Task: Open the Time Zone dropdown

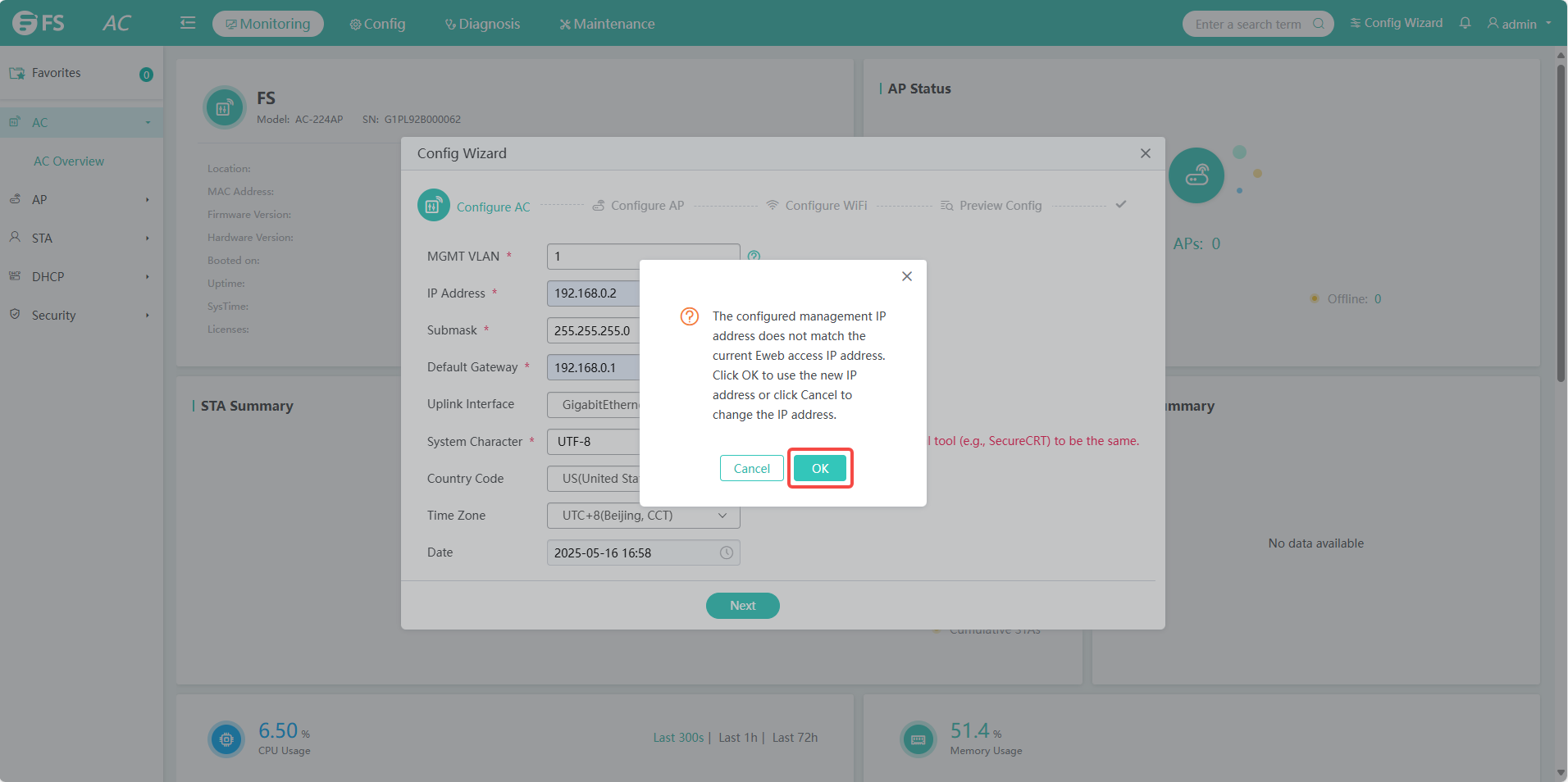Action: coord(643,516)
